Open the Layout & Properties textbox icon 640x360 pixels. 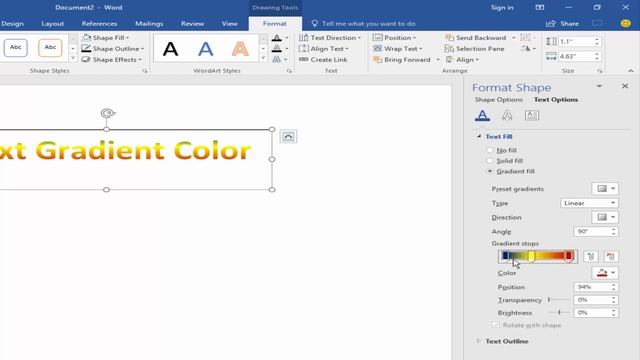pos(531,116)
